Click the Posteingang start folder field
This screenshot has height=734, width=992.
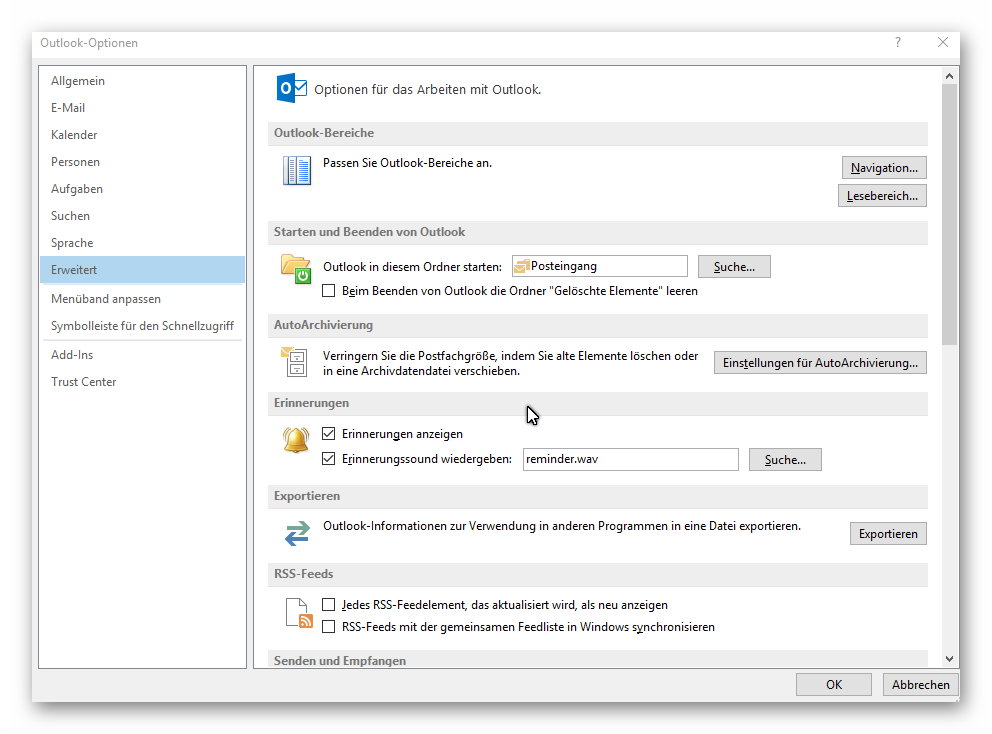(x=600, y=266)
